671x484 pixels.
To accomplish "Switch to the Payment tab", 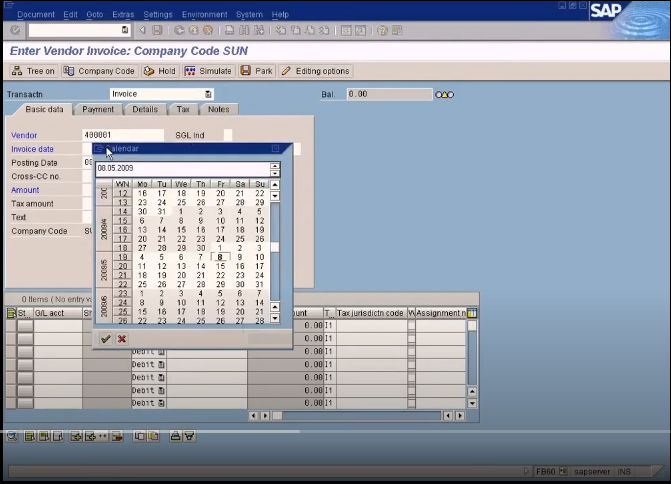I will tap(98, 110).
